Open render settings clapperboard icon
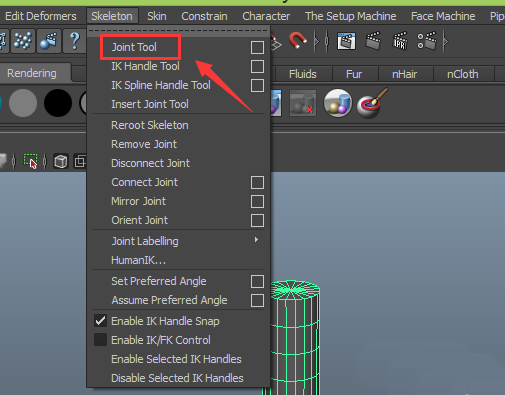The image size is (505, 395). tap(427, 41)
